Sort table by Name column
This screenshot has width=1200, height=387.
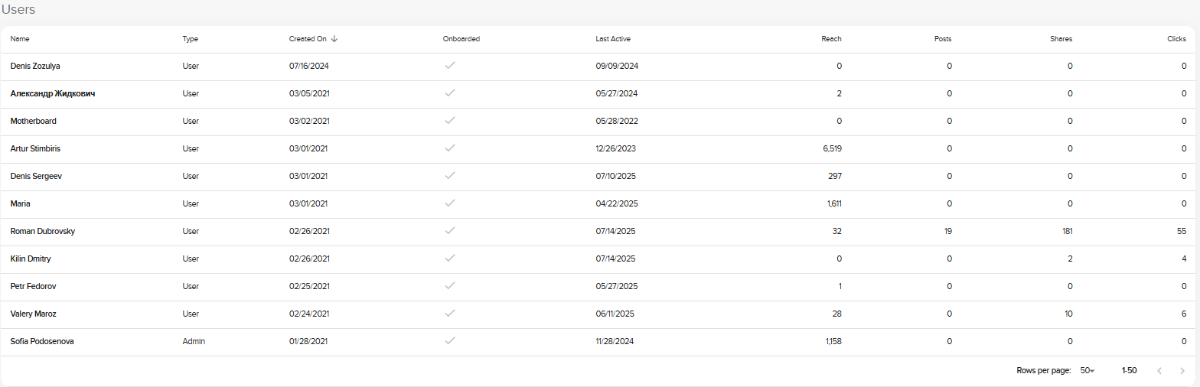point(20,39)
